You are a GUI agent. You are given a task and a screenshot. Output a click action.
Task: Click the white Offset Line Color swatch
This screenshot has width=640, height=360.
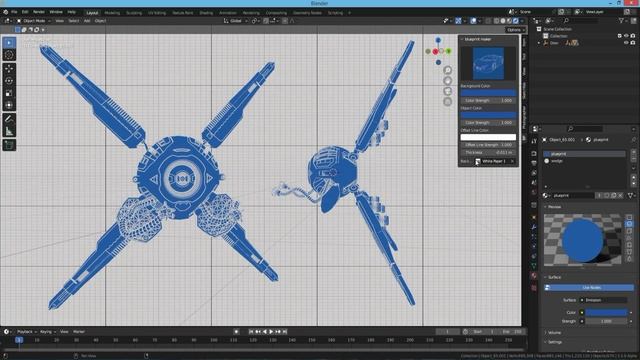[488, 138]
